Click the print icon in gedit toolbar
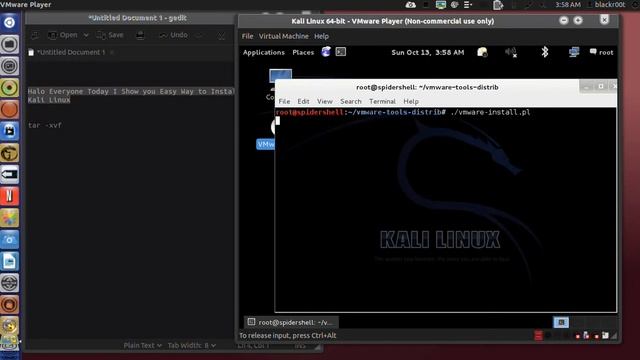 (x=140, y=35)
